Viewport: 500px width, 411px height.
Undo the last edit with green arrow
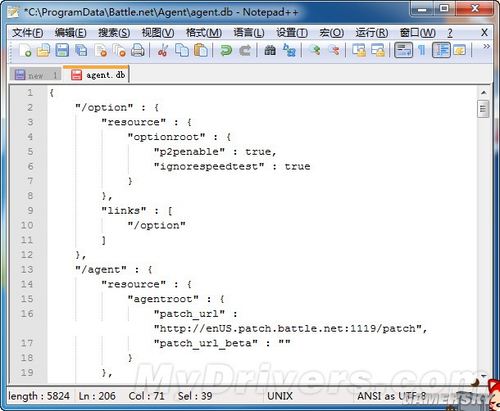[x=226, y=51]
